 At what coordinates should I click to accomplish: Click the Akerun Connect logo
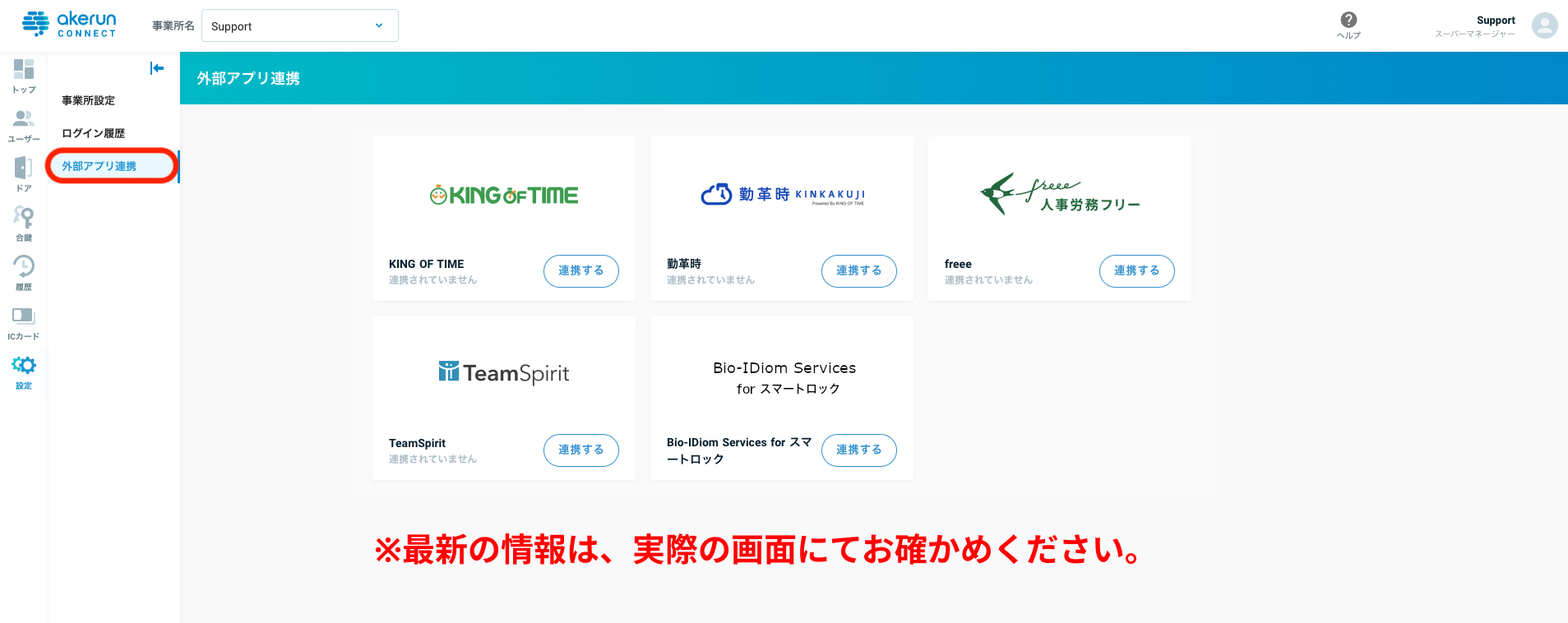(x=70, y=25)
